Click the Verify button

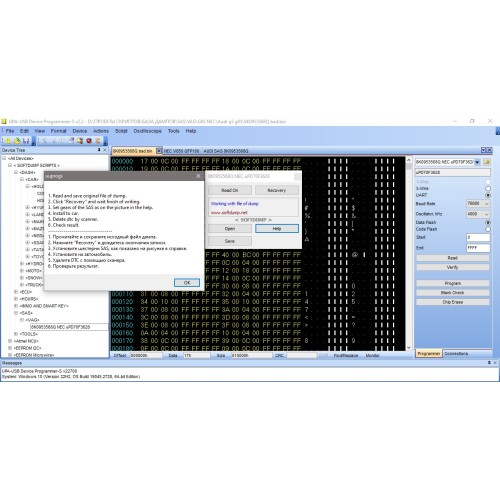[453, 267]
